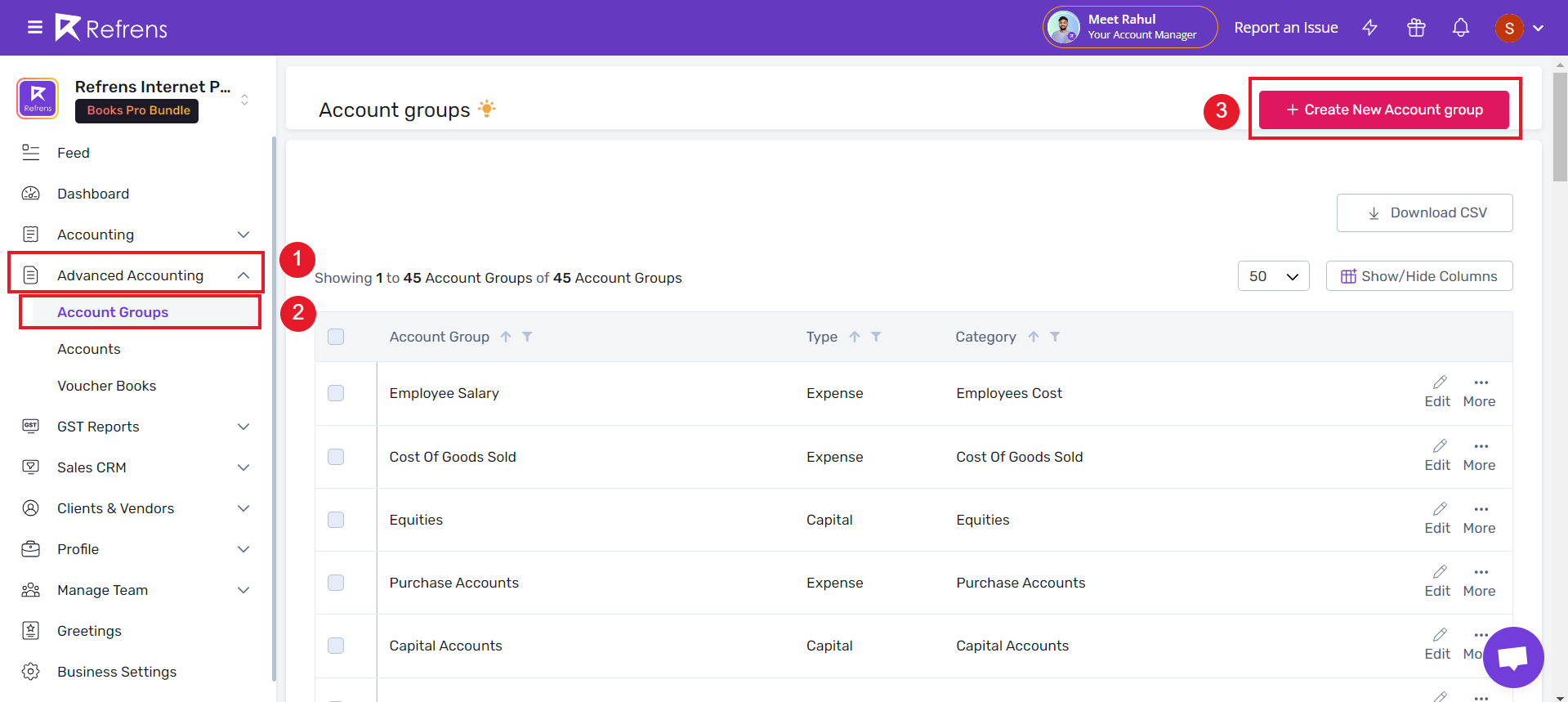Click the Employees Cost category cell
Screen dimensions: 1568x702
pyautogui.click(x=1009, y=393)
